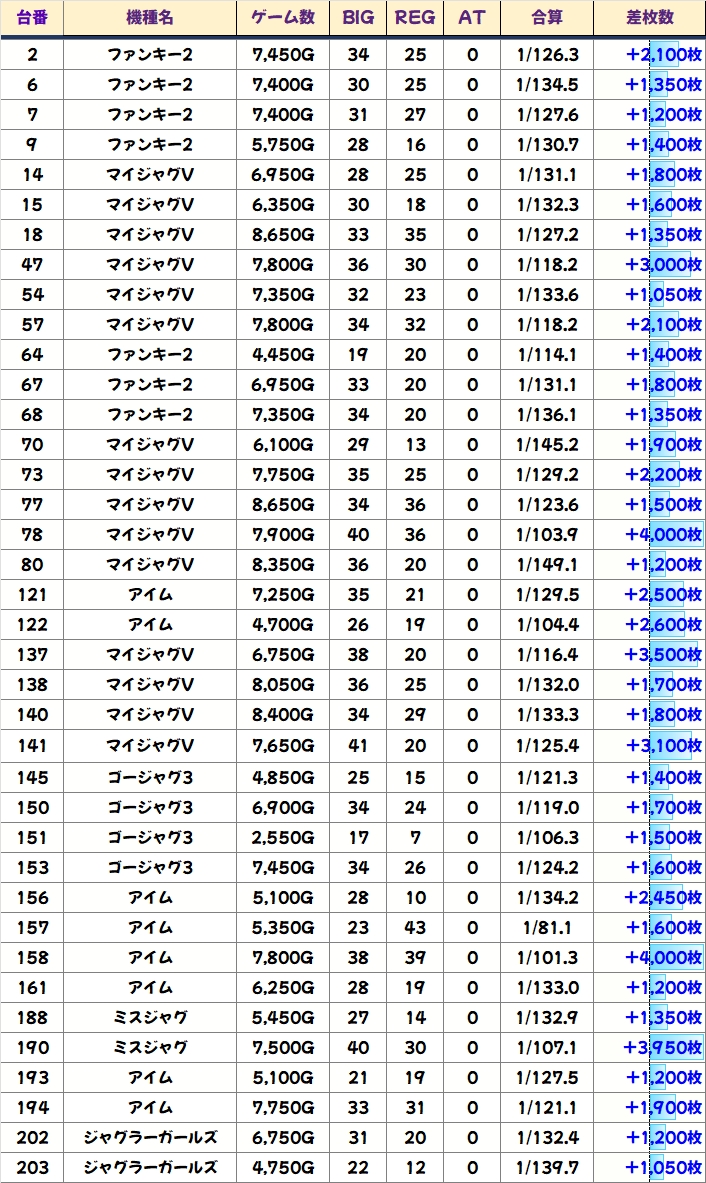Image resolution: width=706 pixels, height=1183 pixels.
Task: Select the 2,550G game count cell
Action: tap(283, 838)
